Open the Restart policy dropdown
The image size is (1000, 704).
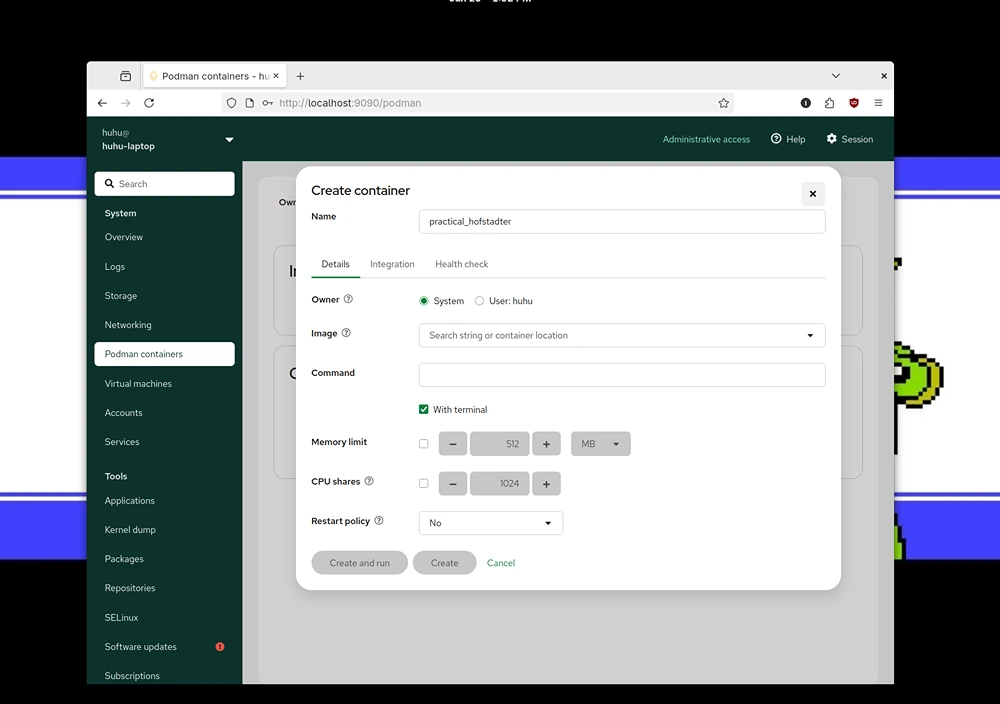point(490,523)
